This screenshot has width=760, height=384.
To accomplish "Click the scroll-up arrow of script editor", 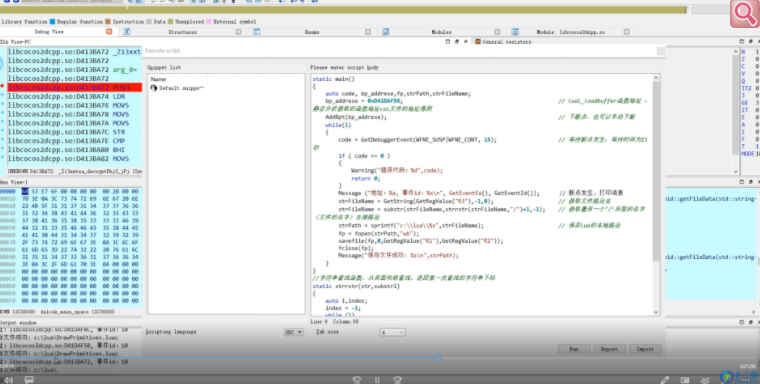I will click(656, 78).
